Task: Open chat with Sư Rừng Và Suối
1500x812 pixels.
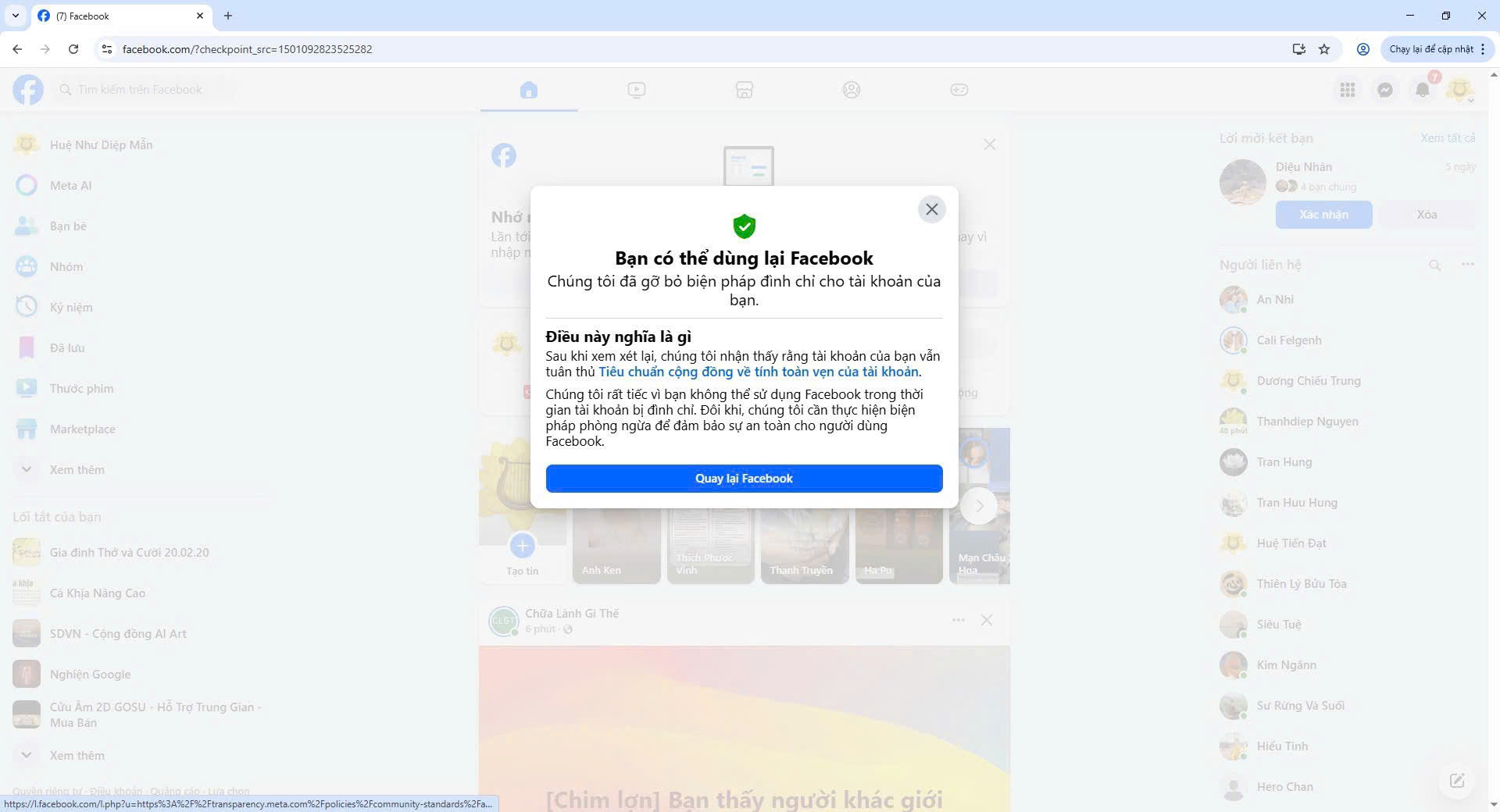Action: tap(1348, 705)
